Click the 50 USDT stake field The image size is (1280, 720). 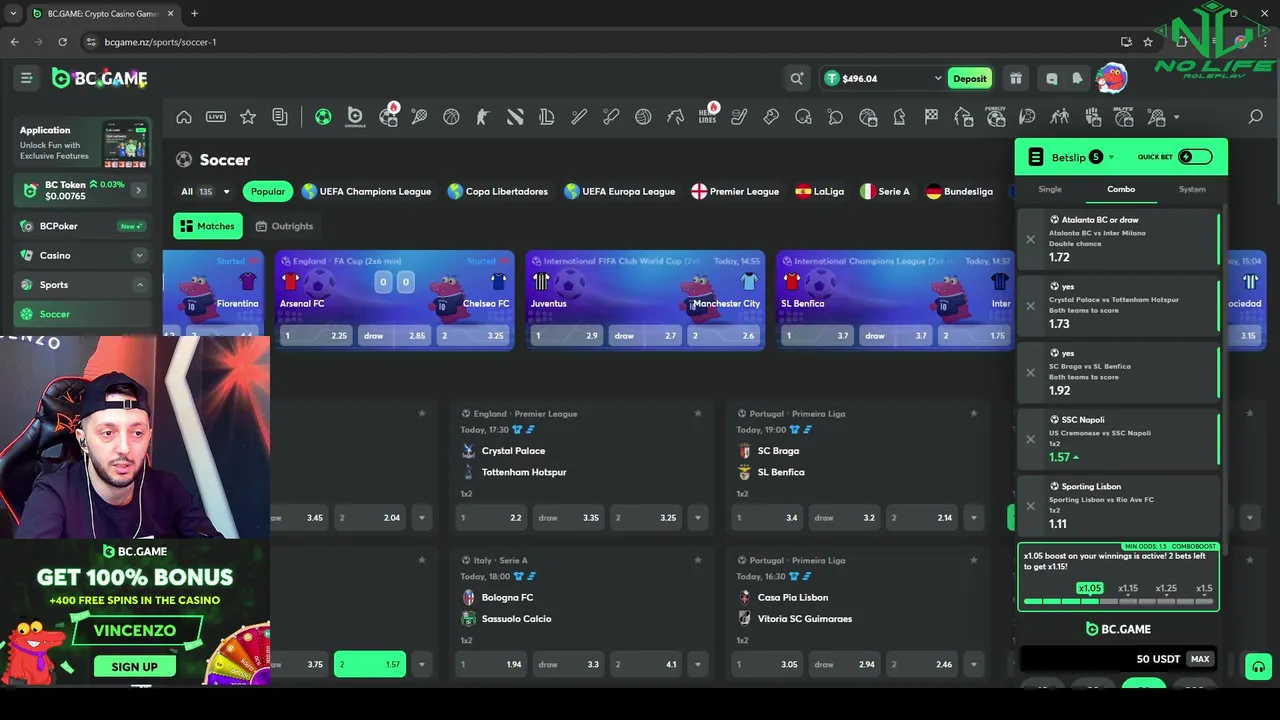pos(1118,659)
